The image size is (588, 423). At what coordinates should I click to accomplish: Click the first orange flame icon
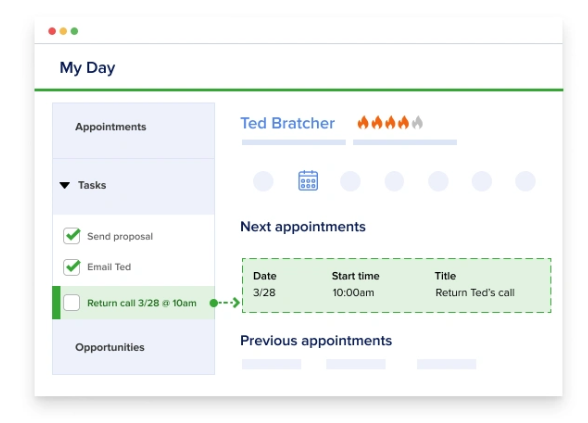363,122
